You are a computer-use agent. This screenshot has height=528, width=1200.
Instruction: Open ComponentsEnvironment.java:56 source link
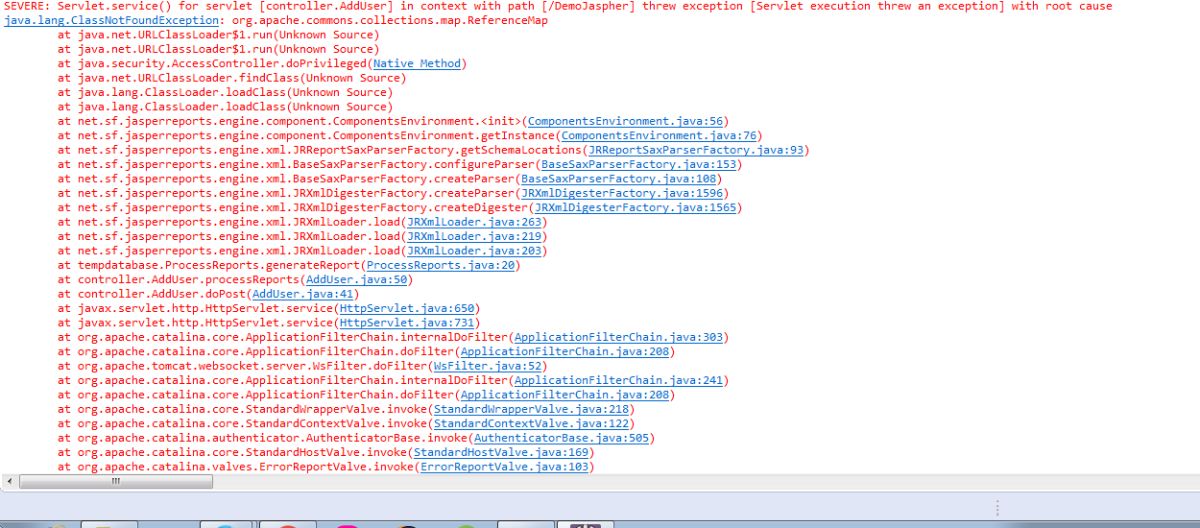(x=627, y=121)
